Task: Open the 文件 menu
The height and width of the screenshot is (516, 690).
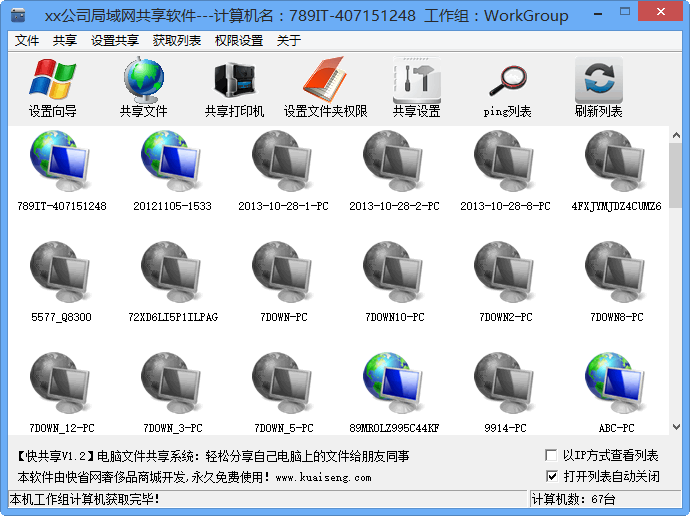Action: pyautogui.click(x=27, y=40)
